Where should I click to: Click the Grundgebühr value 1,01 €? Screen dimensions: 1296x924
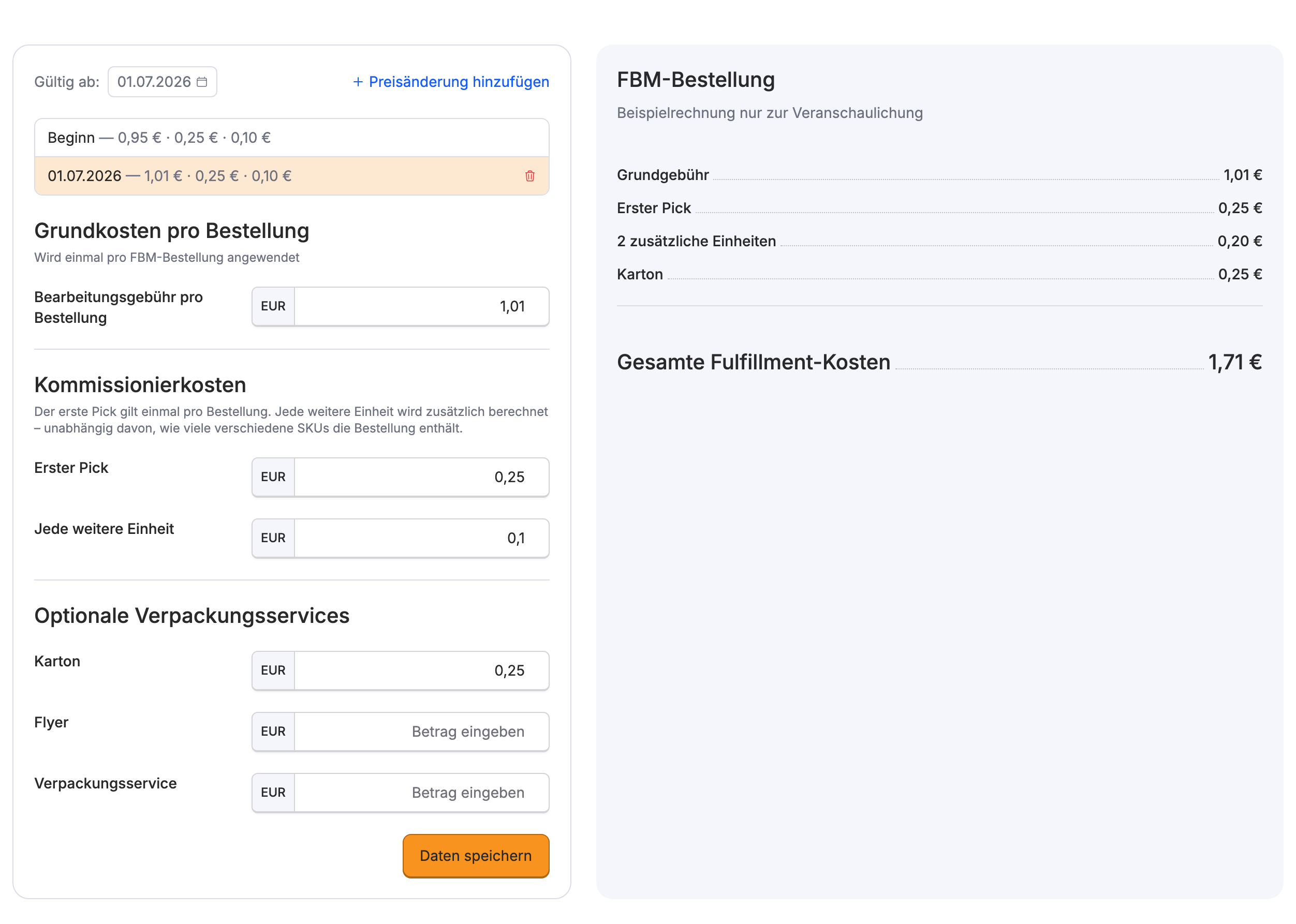[1243, 175]
